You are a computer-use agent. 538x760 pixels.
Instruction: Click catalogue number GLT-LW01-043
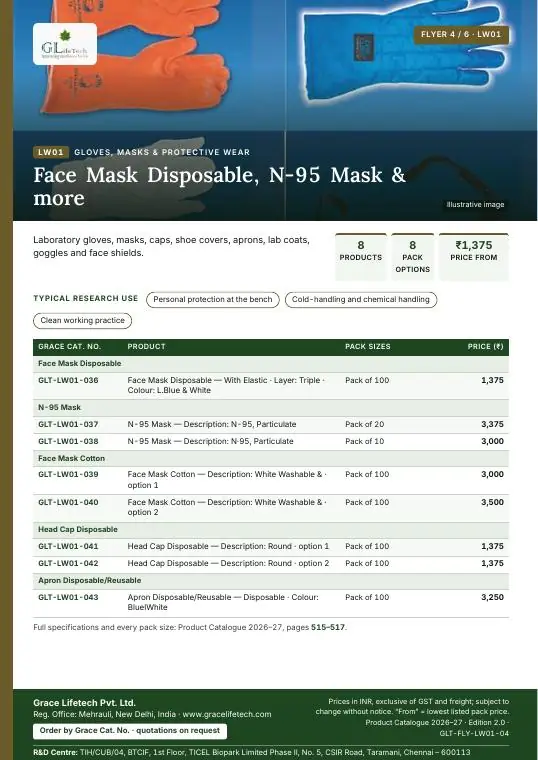click(x=68, y=598)
